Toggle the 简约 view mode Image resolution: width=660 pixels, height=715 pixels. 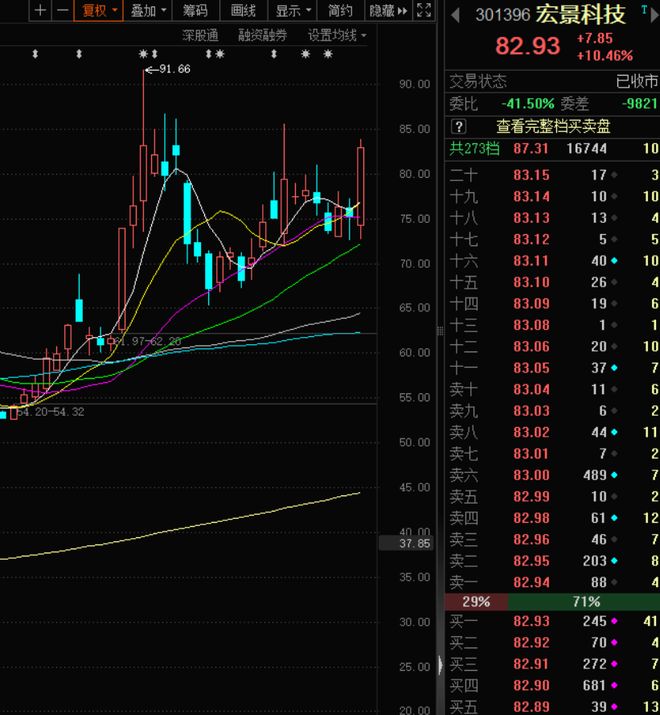[340, 11]
